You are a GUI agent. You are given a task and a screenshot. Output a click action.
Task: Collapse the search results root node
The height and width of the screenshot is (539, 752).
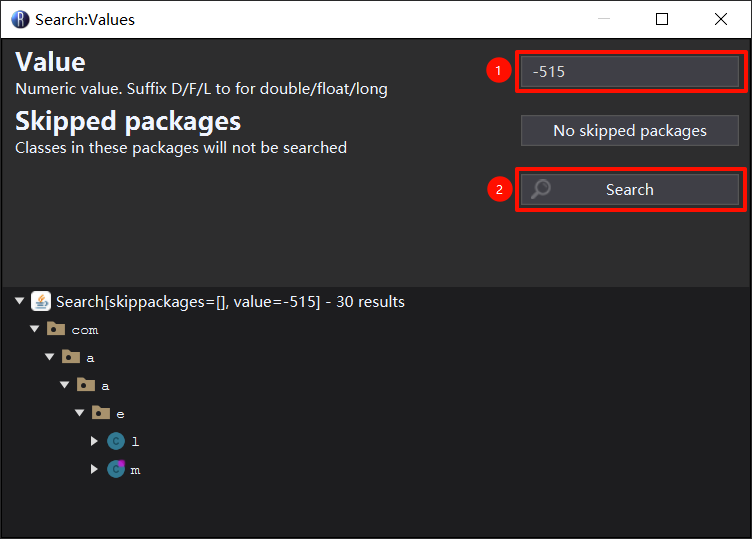pos(20,301)
